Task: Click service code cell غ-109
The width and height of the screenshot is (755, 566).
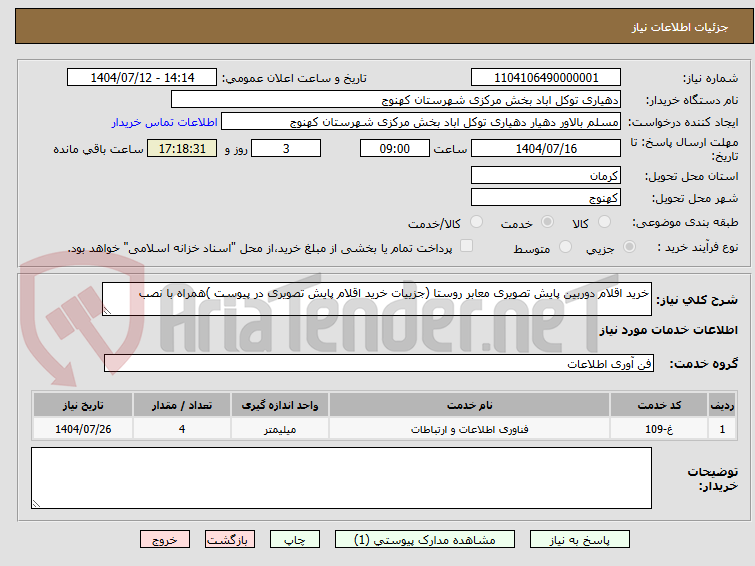Action: tap(658, 429)
